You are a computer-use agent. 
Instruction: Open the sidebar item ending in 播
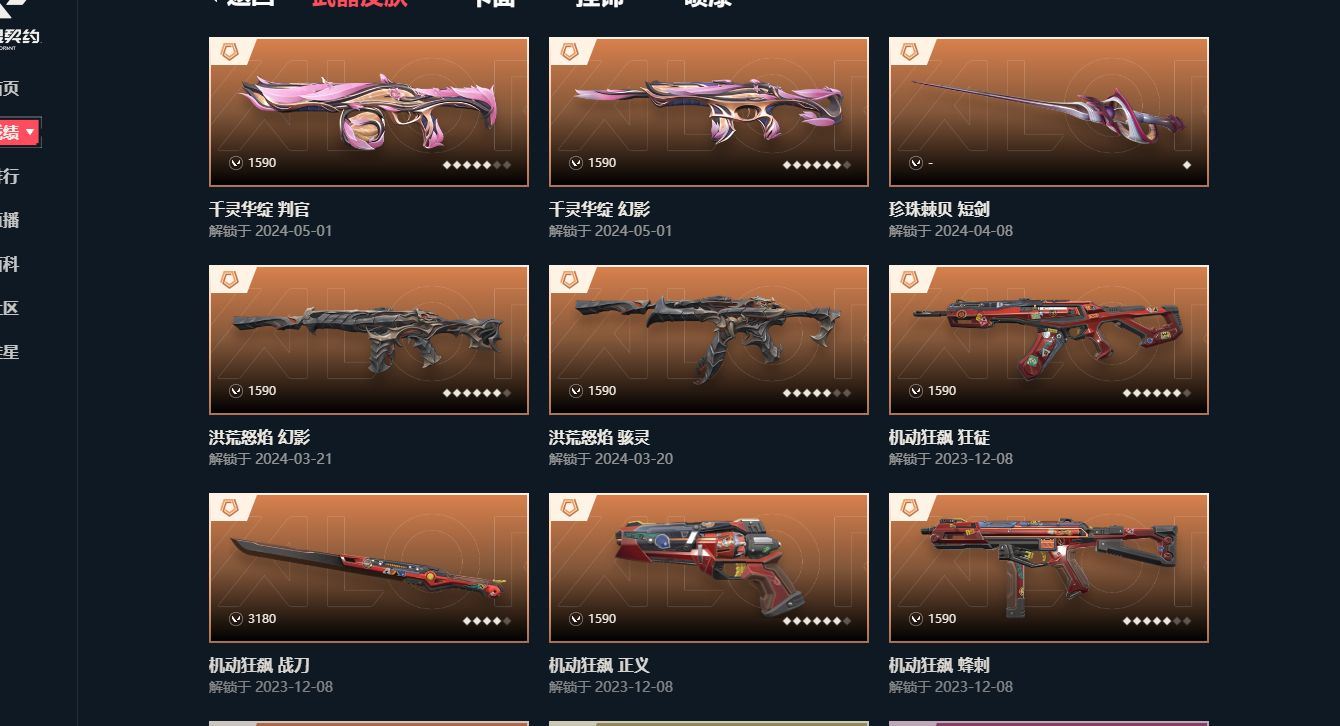[9, 220]
